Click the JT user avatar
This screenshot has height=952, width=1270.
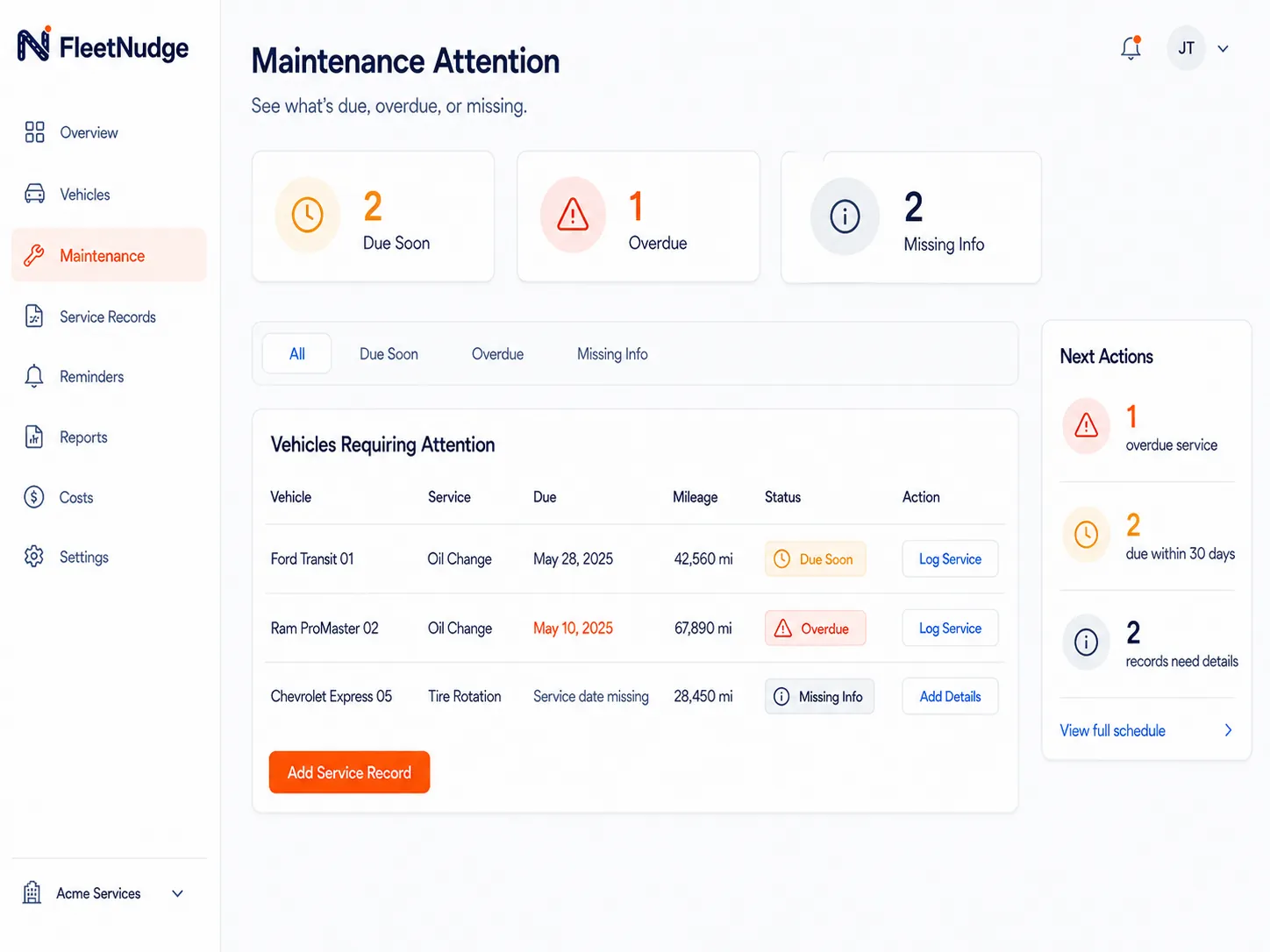pyautogui.click(x=1187, y=48)
